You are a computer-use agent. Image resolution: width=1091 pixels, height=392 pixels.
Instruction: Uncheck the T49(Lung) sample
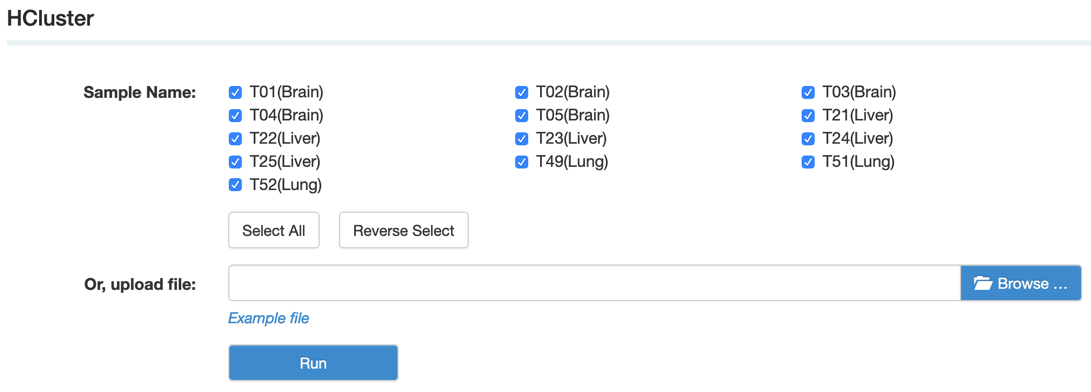pyautogui.click(x=521, y=162)
